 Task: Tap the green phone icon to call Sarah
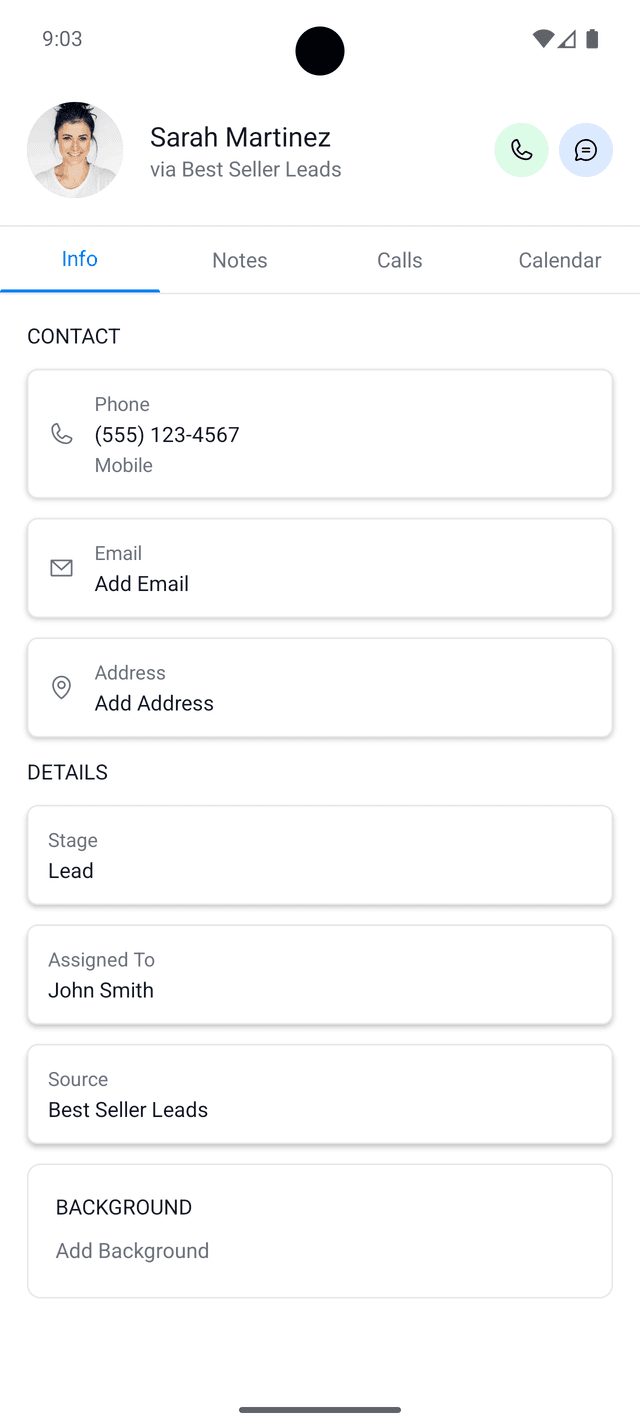[x=521, y=149]
